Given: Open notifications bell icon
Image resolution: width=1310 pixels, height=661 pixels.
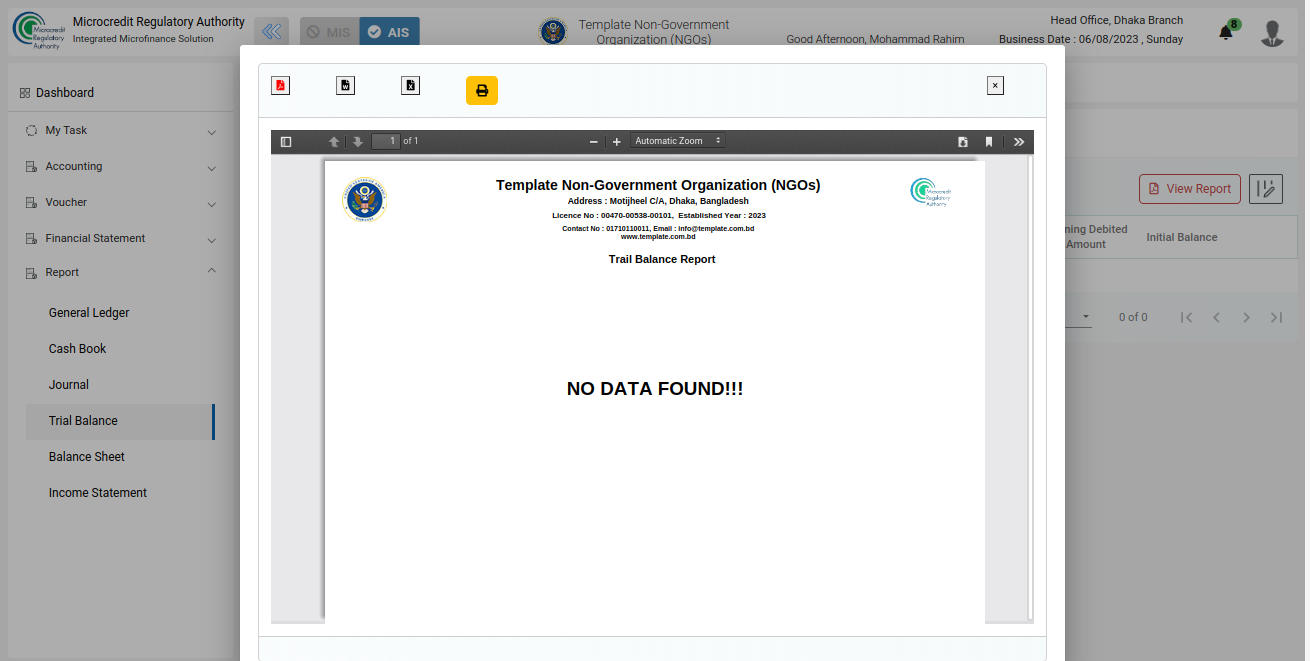Looking at the screenshot, I should point(1226,33).
